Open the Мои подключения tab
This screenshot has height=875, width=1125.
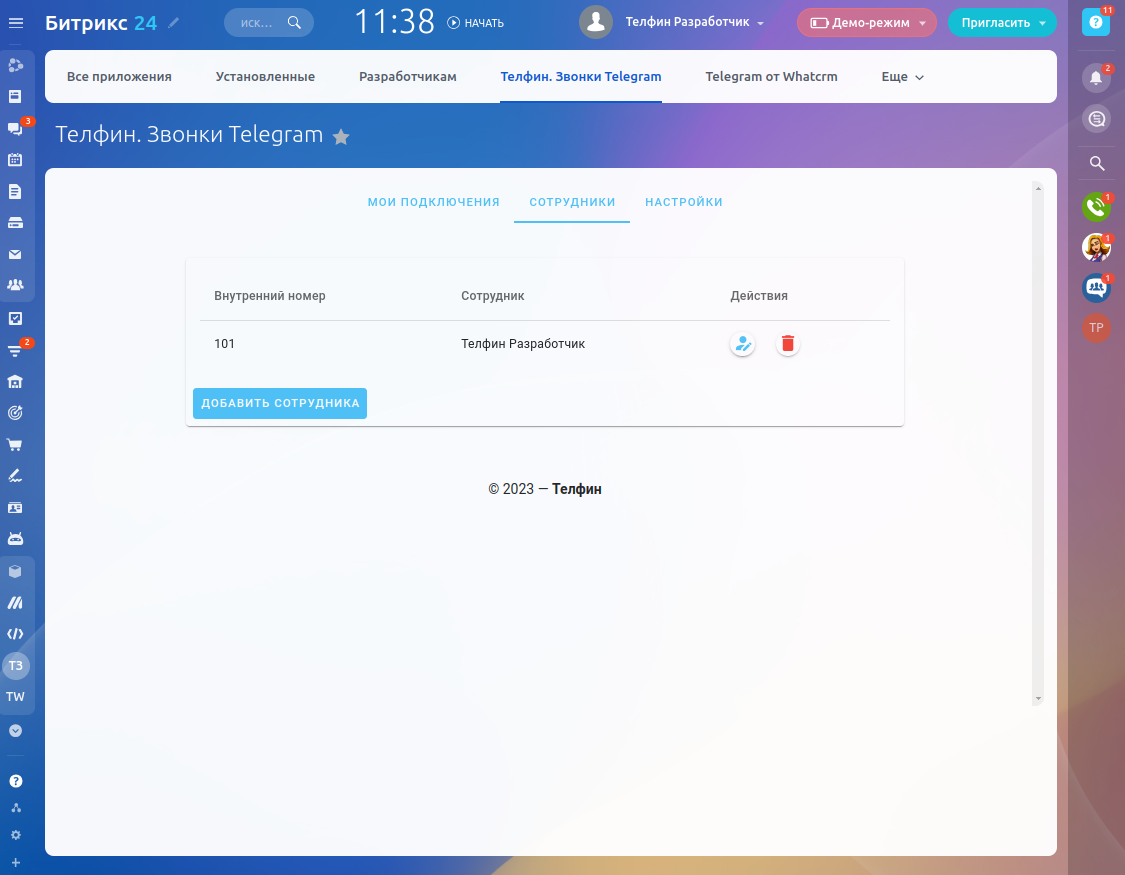click(433, 202)
